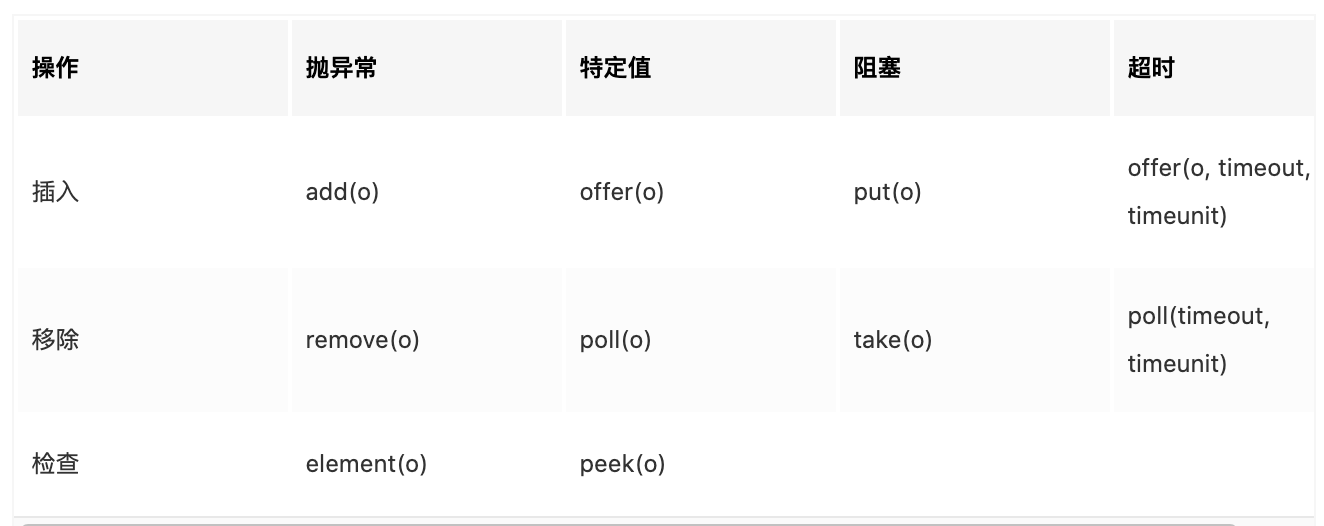Screen dimensions: 1324x526
Task: Select the poll(timeout, timeunit) cell
Action: [1198, 340]
